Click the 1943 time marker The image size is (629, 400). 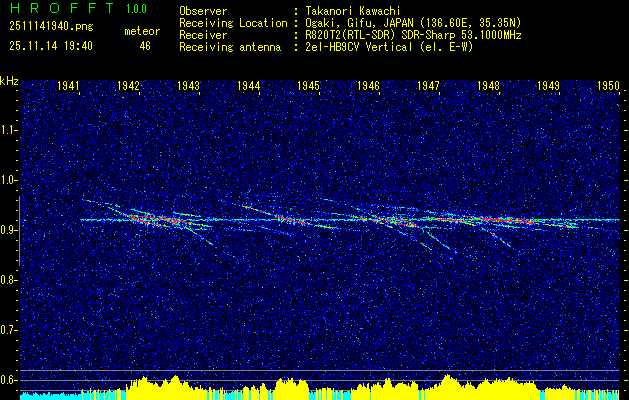point(188,85)
